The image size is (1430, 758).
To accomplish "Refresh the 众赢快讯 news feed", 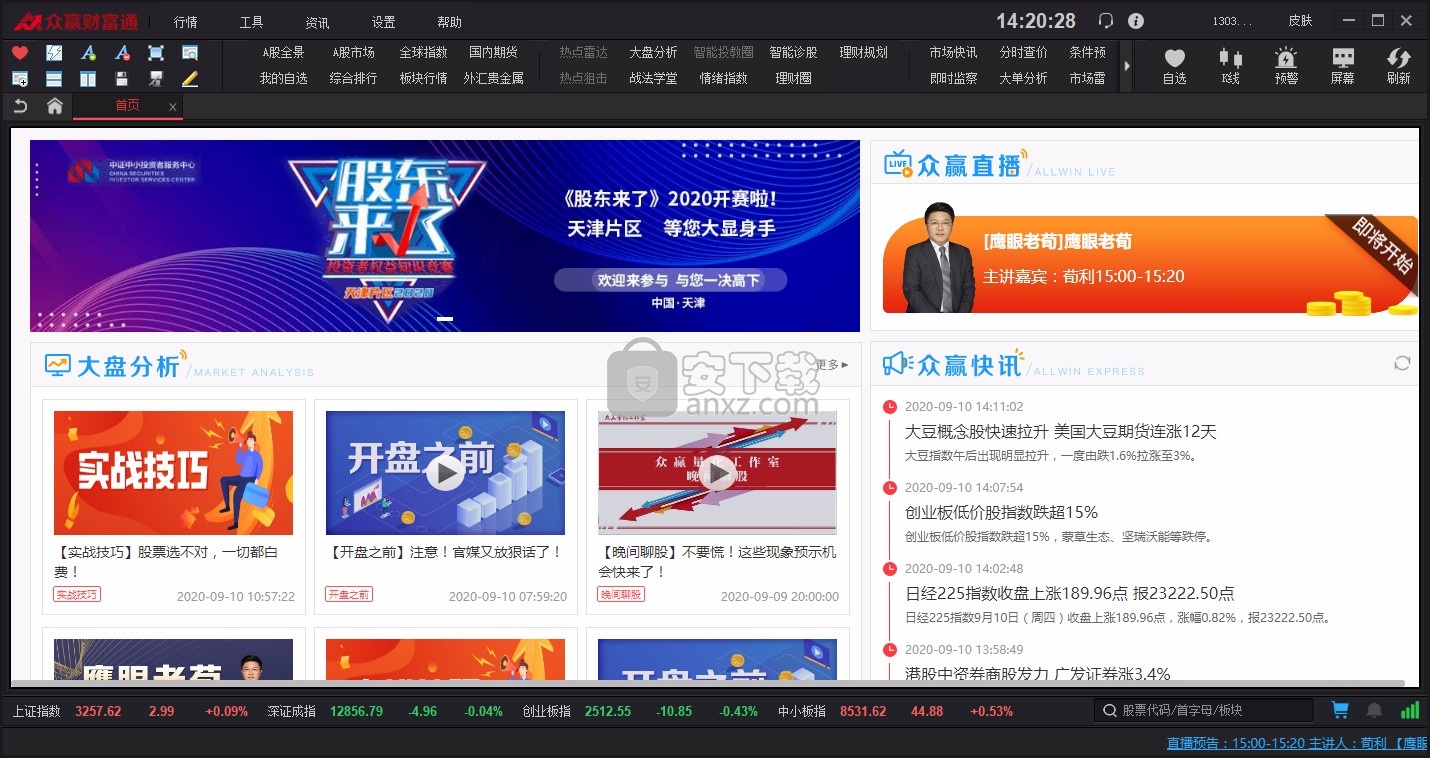I will [1402, 363].
